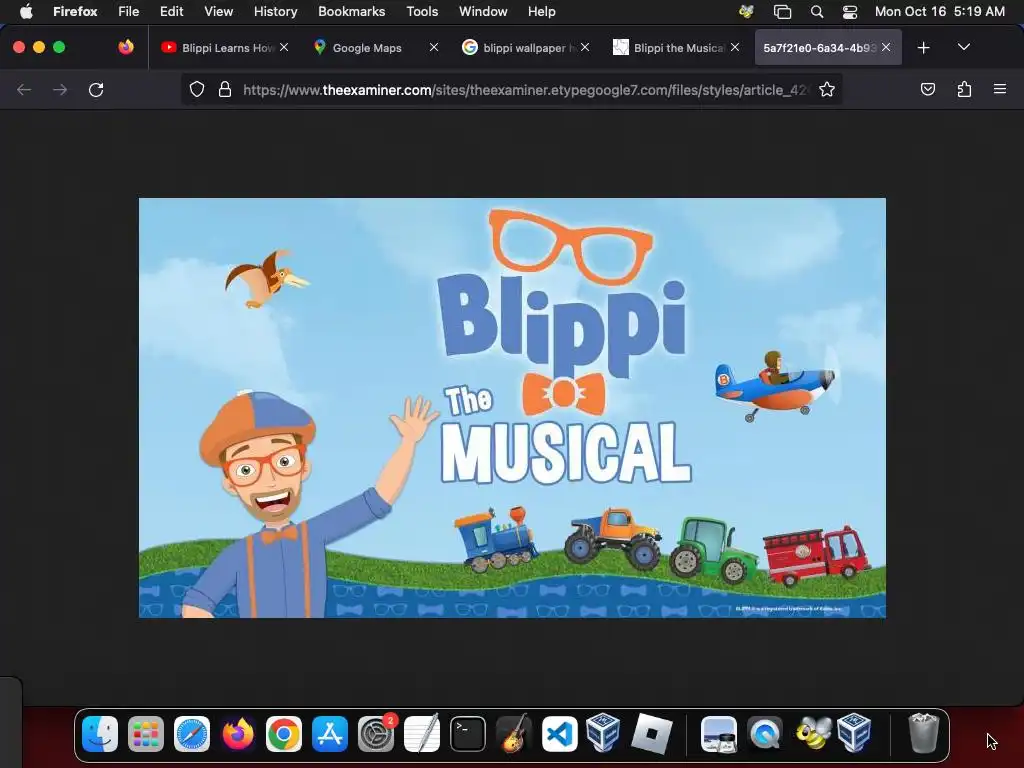Open VirtualBox icon beside the Trash
This screenshot has height=768, width=1024.
point(854,733)
